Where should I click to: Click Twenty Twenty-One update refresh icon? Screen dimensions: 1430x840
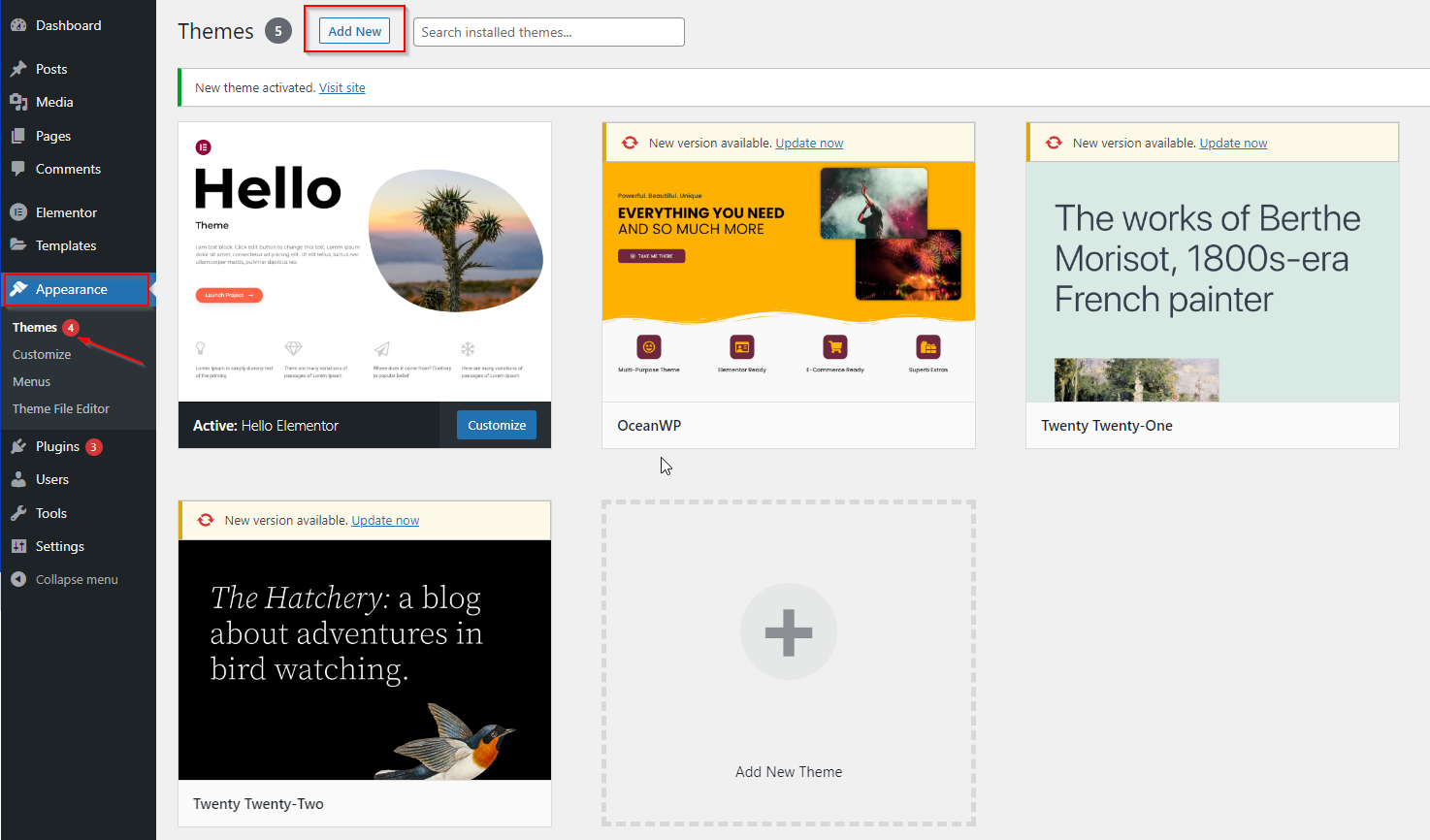(x=1054, y=143)
